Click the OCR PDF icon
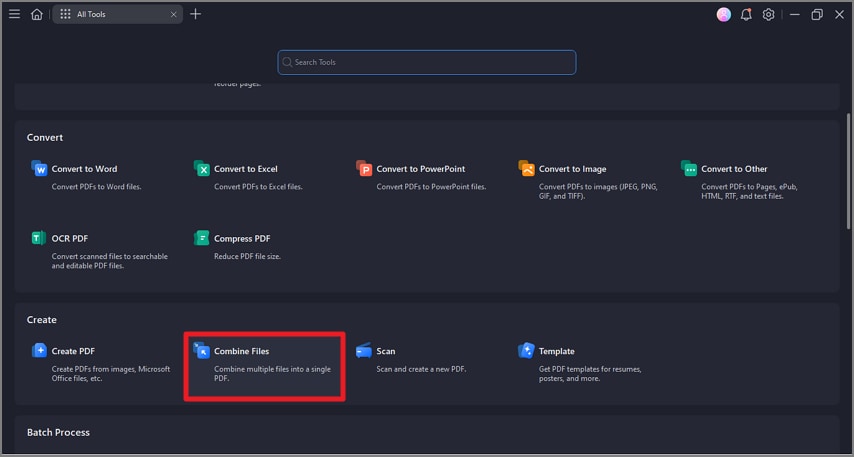 tap(39, 239)
